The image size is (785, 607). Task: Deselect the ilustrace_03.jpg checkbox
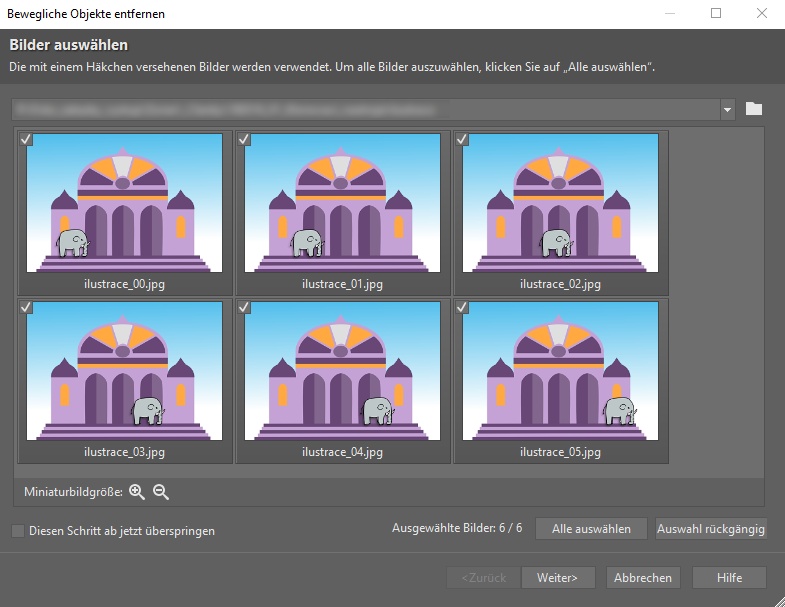pyautogui.click(x=26, y=308)
